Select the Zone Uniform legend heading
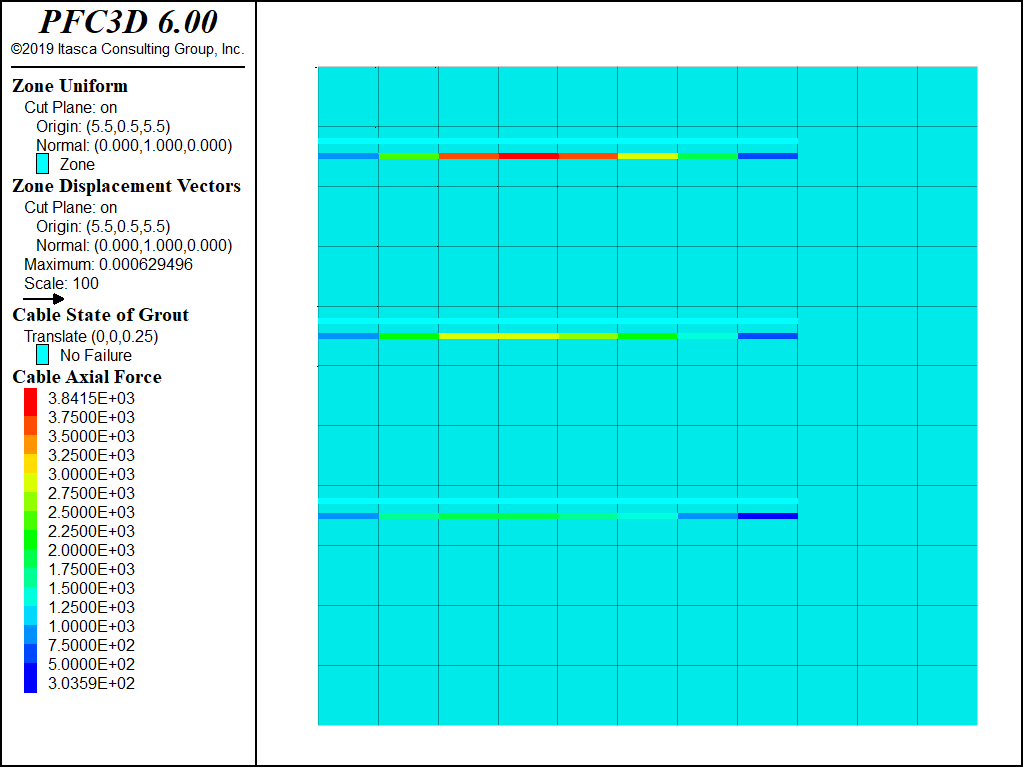Image resolution: width=1024 pixels, height=768 pixels. [70, 86]
